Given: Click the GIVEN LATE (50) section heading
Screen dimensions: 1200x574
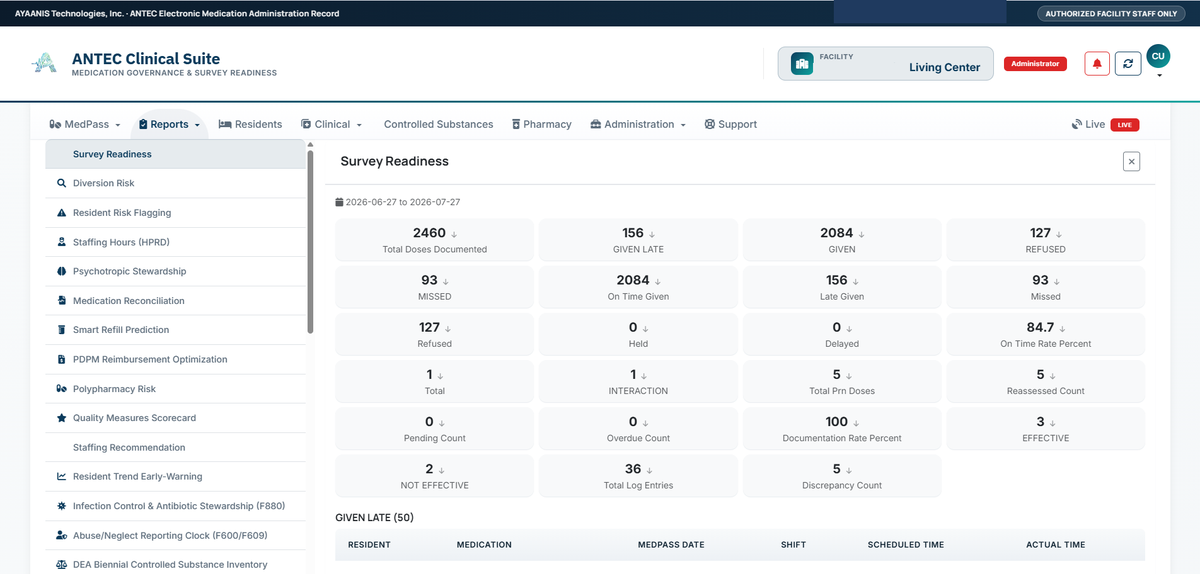Looking at the screenshot, I should (374, 517).
